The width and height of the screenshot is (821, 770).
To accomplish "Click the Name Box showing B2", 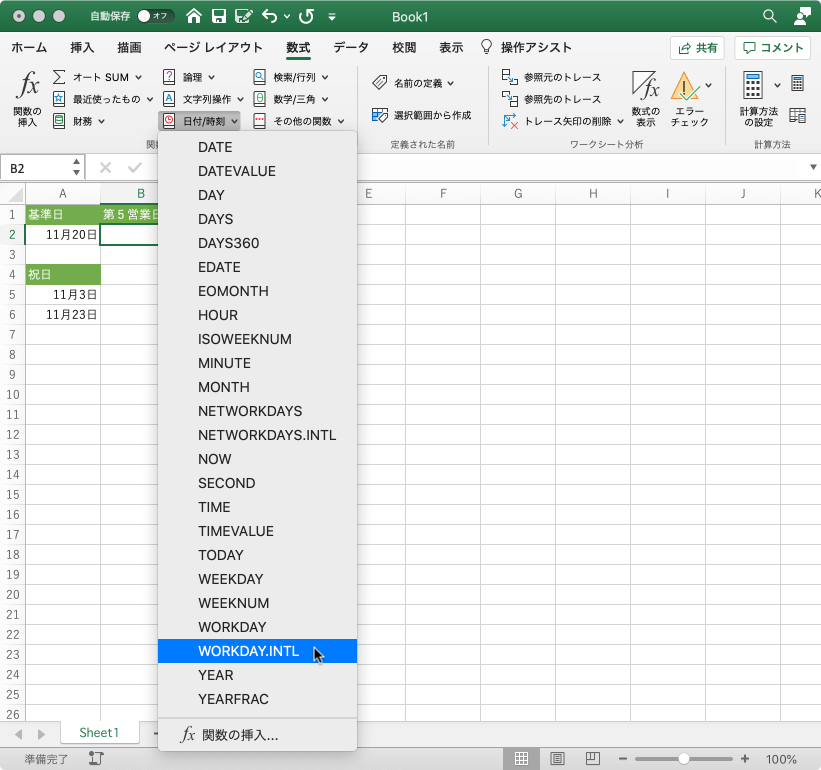I will tap(37, 168).
